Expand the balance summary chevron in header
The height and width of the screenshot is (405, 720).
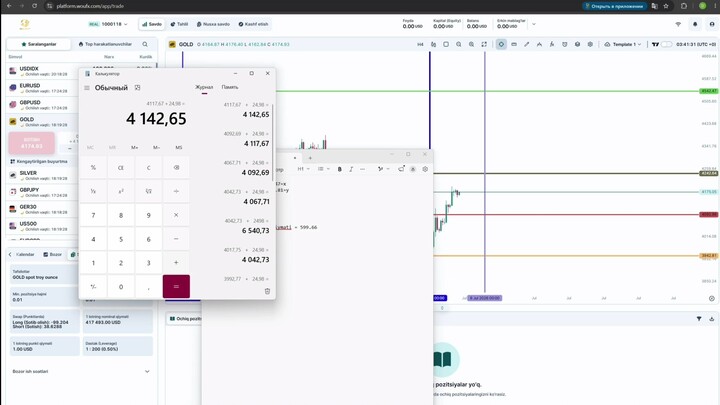point(534,24)
